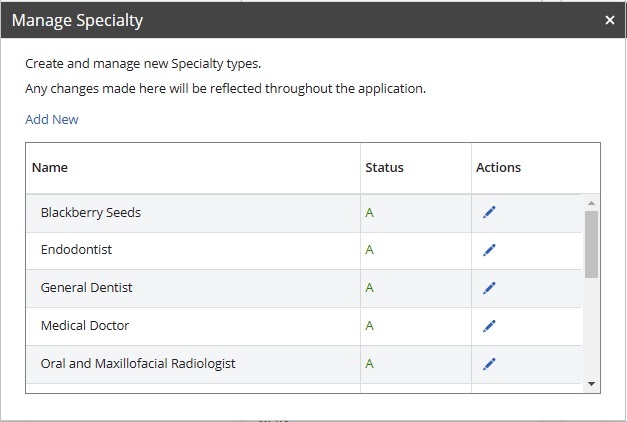The height and width of the screenshot is (422, 627).
Task: Click the Add New link
Action: [x=52, y=120]
